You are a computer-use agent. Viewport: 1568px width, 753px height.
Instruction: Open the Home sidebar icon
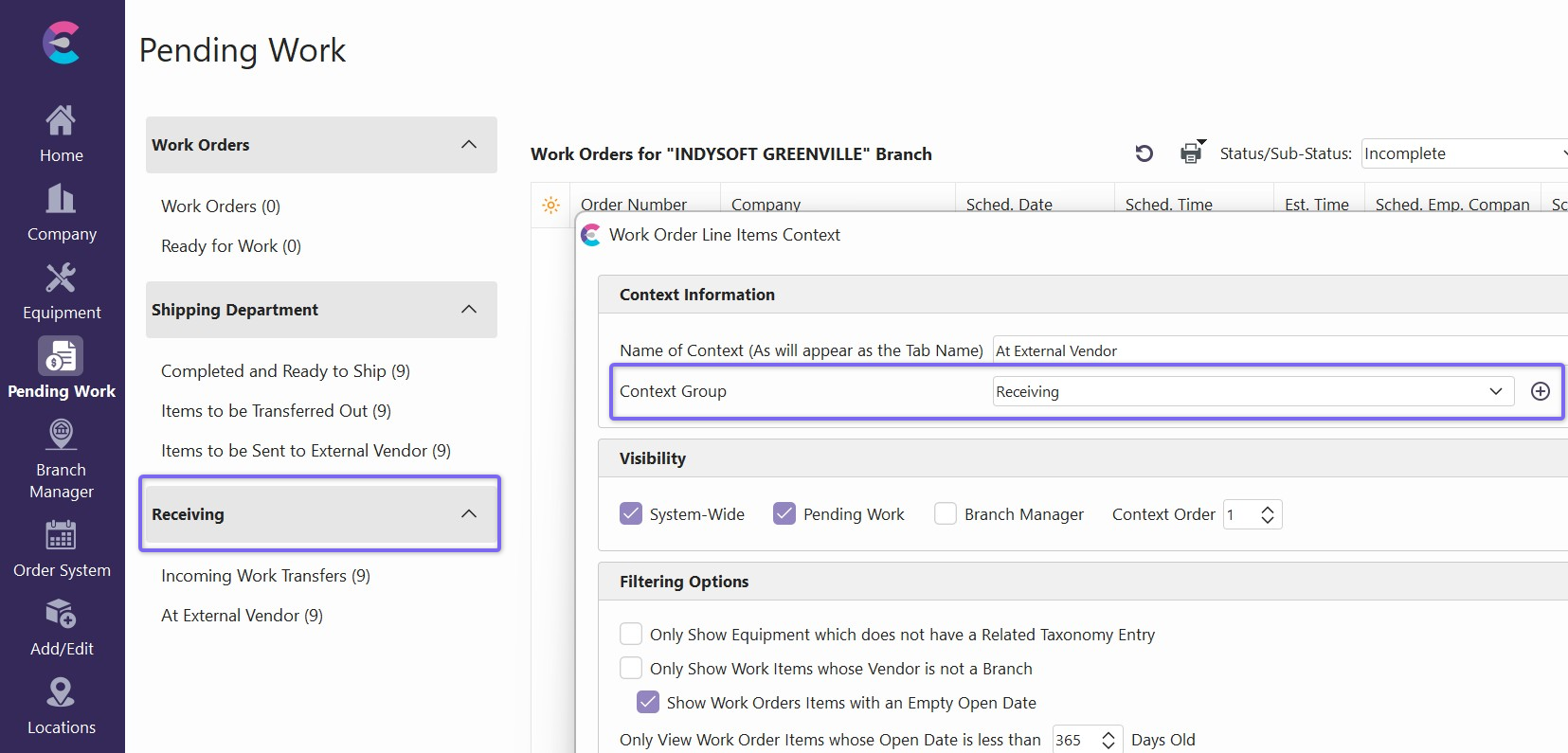tap(61, 121)
